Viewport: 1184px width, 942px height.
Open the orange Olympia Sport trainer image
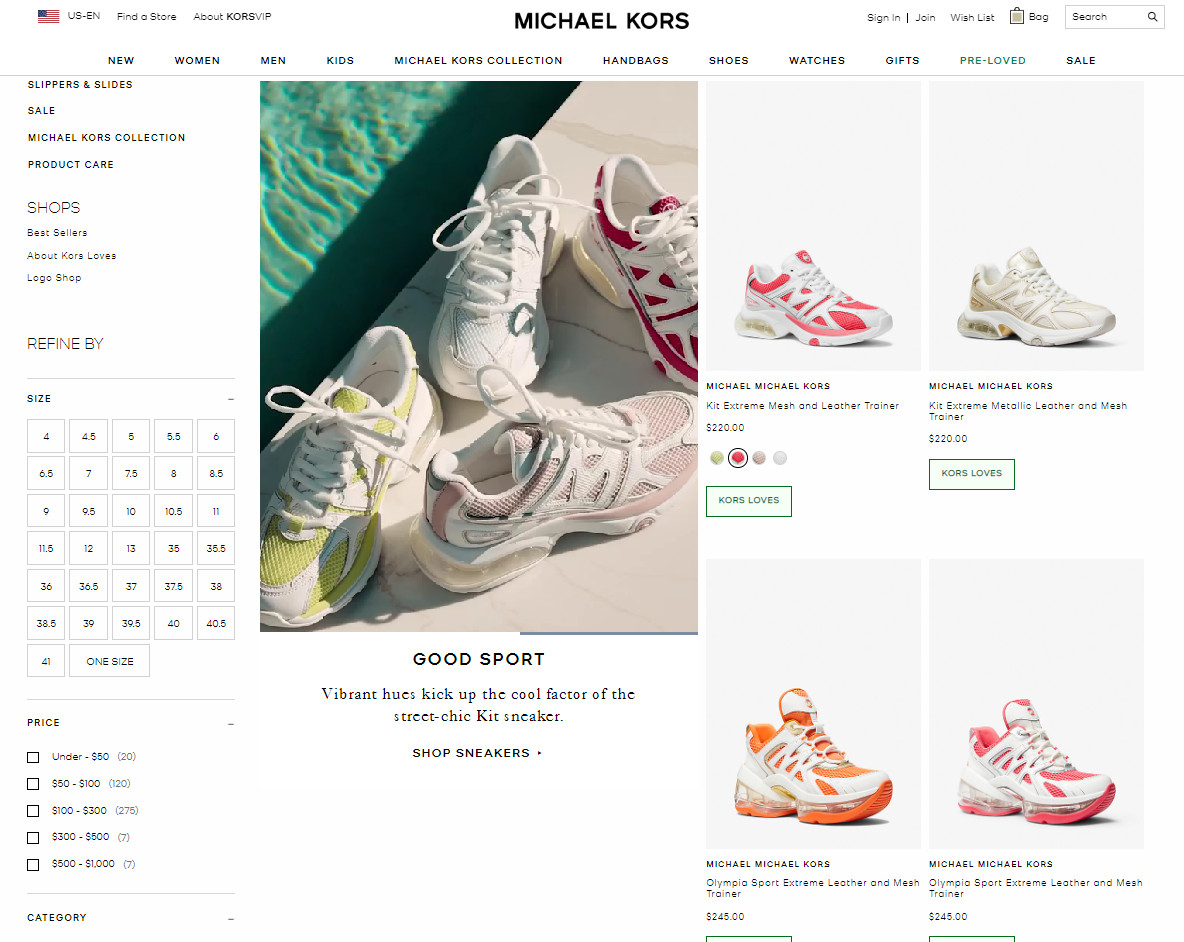(x=812, y=703)
